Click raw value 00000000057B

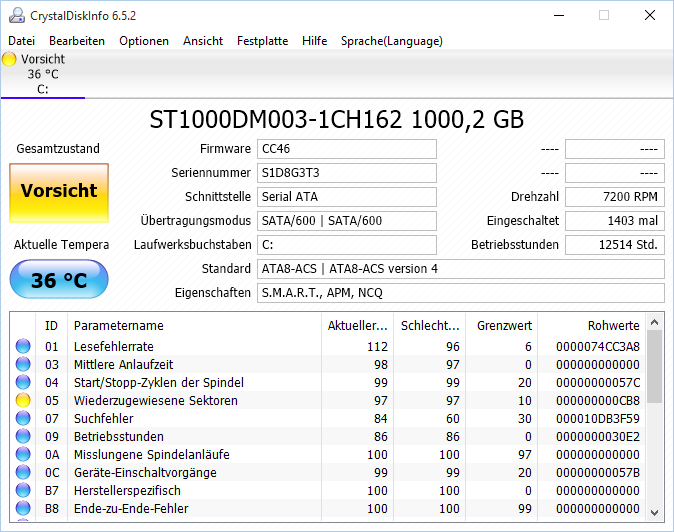[598, 473]
